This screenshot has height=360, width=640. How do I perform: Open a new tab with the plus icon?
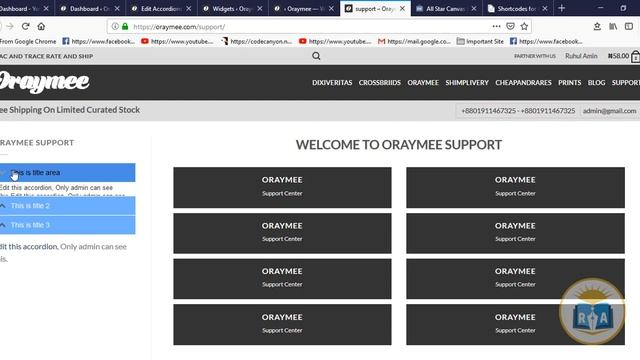tap(562, 8)
